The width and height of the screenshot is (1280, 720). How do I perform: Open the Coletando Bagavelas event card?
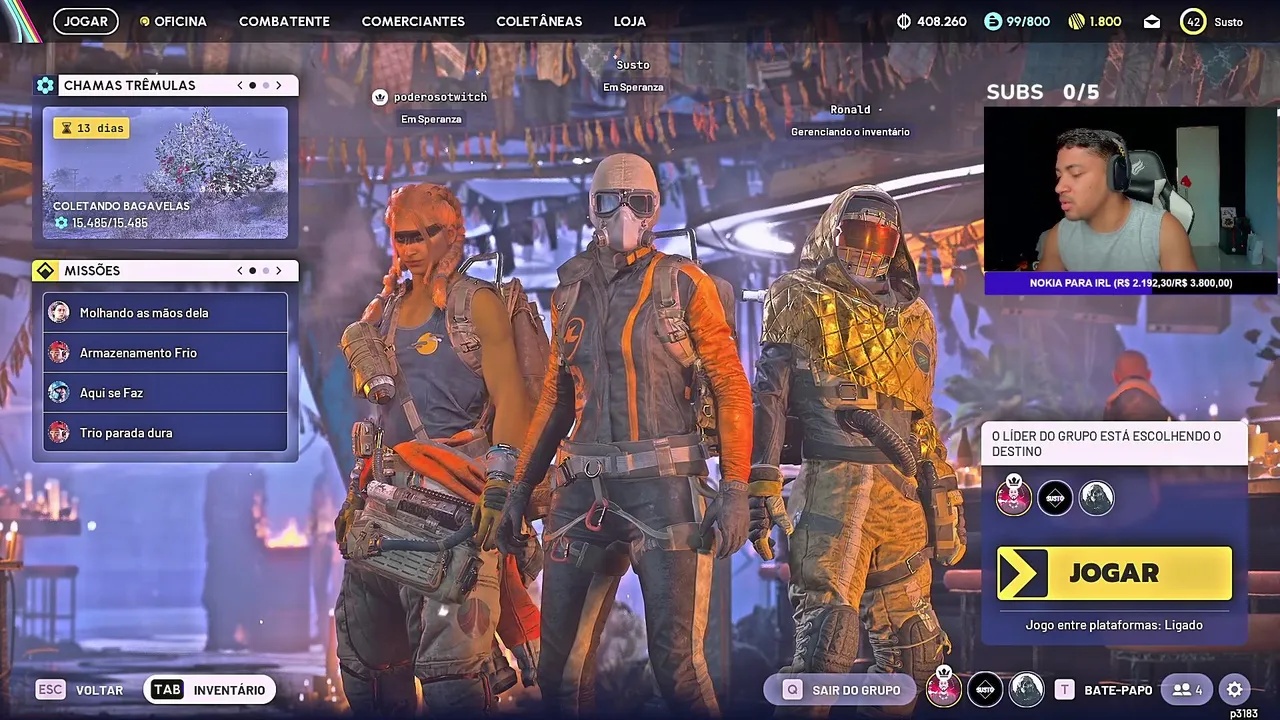point(165,172)
